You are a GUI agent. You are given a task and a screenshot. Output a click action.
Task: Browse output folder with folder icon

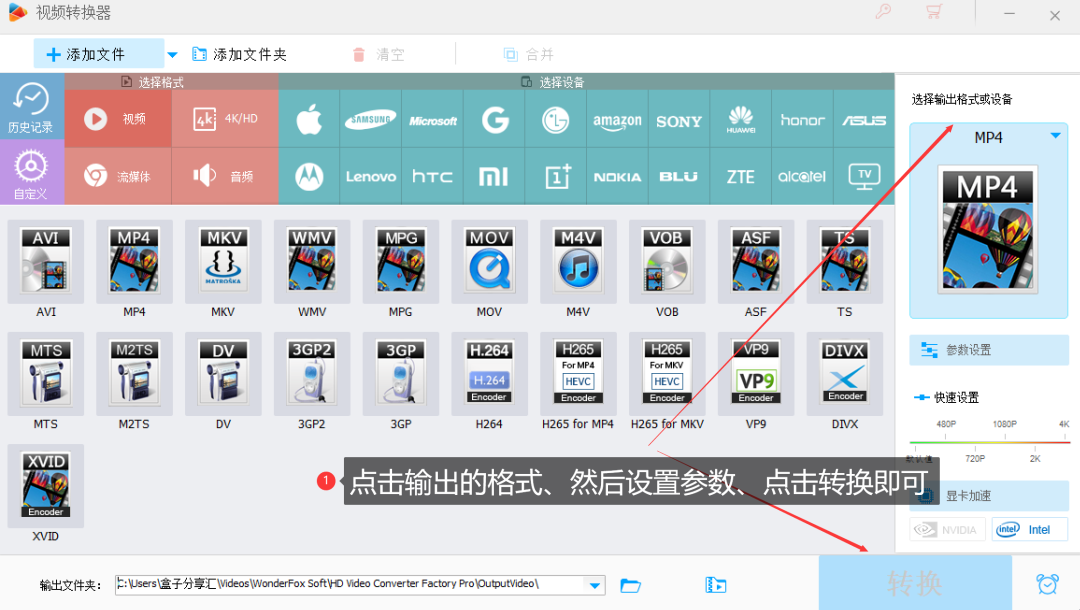tap(630, 585)
